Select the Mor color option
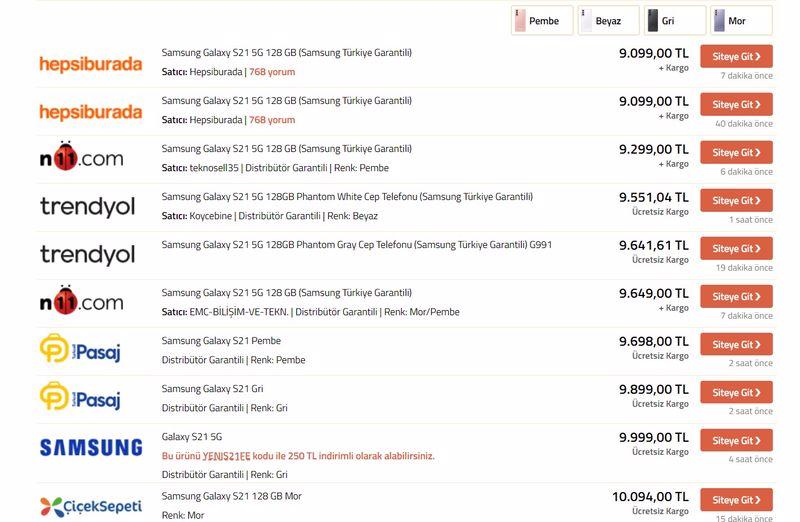Image resolution: width=800 pixels, height=522 pixels. coord(741,21)
